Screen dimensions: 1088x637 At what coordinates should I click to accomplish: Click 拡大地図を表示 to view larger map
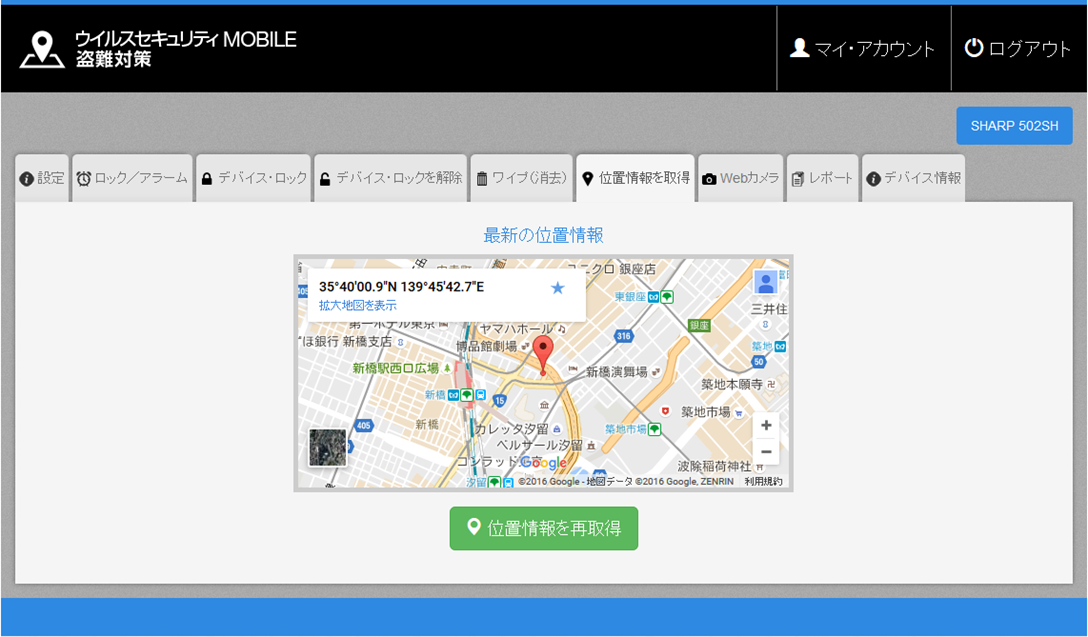[357, 306]
